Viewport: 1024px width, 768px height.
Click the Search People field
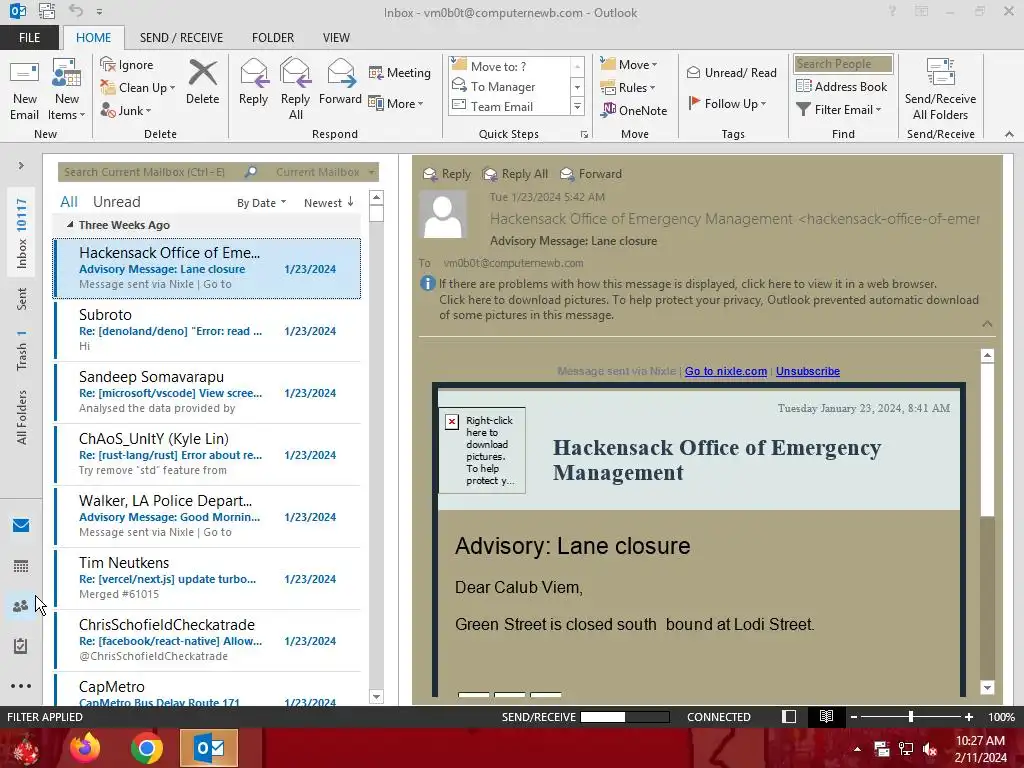[x=843, y=64]
